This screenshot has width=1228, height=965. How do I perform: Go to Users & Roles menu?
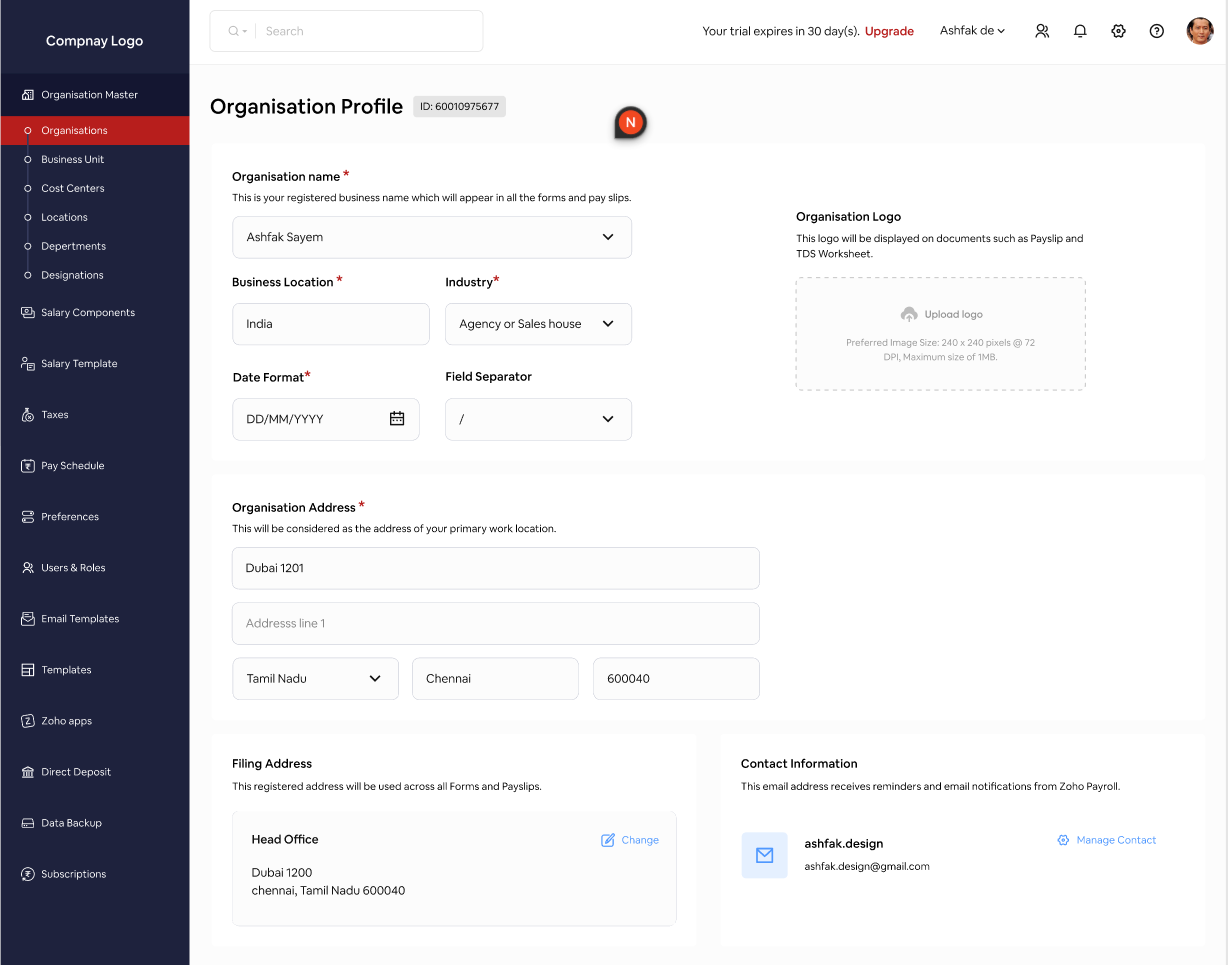(73, 568)
